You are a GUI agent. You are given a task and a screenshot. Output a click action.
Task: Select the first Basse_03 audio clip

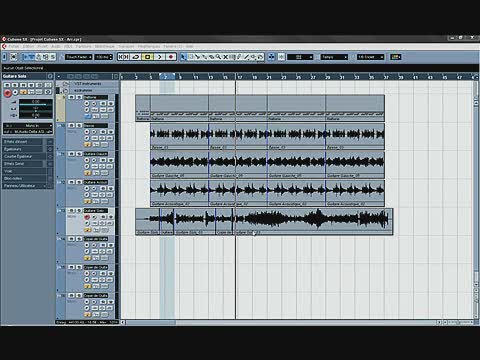[x=179, y=136]
